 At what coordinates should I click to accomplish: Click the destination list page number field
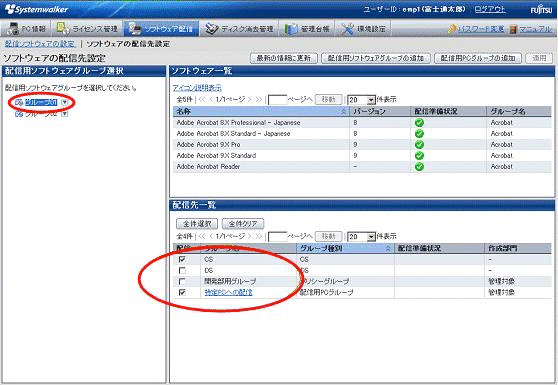click(277, 237)
